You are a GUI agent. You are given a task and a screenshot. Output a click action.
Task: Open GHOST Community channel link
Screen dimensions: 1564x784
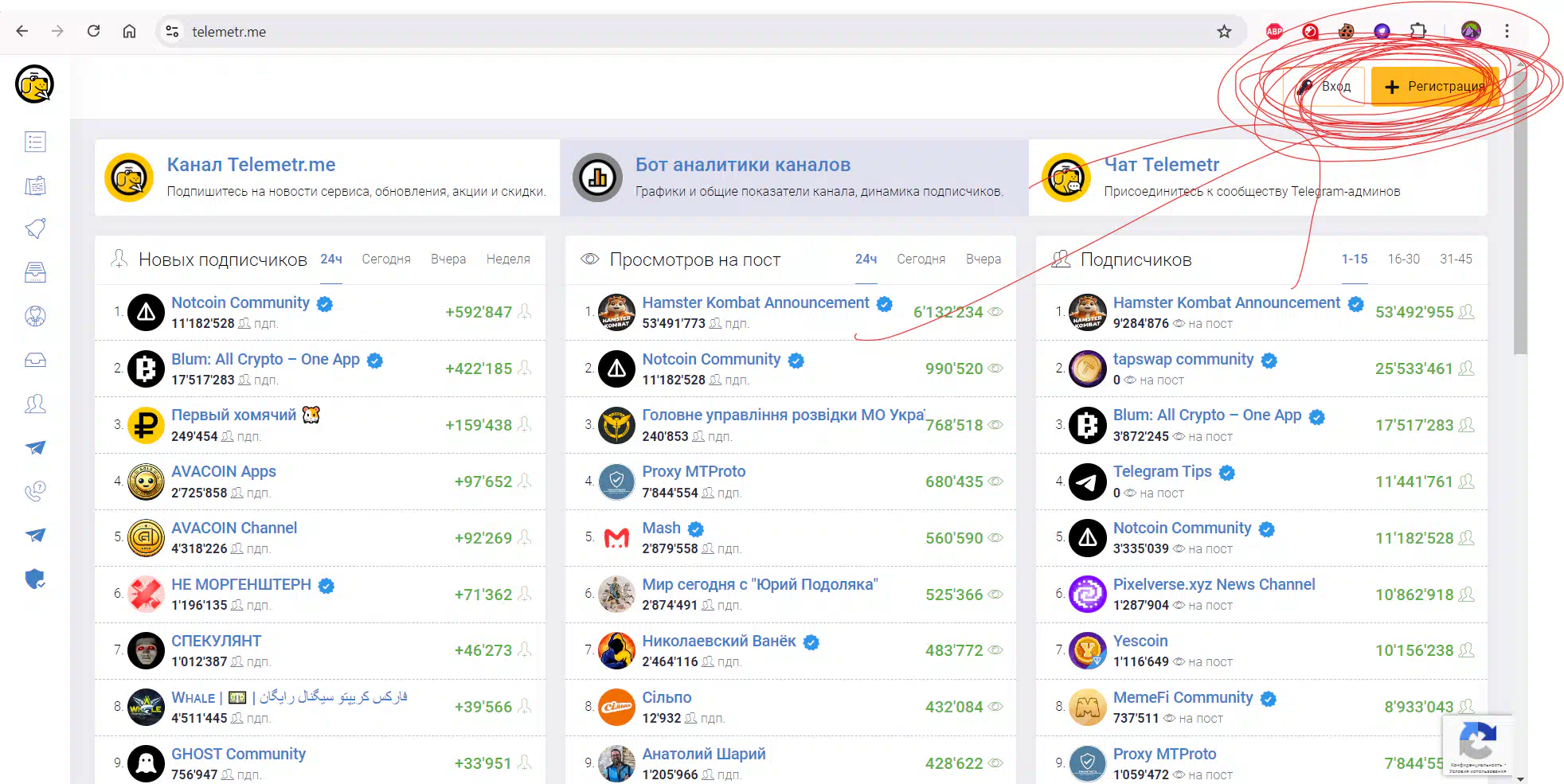pos(239,754)
